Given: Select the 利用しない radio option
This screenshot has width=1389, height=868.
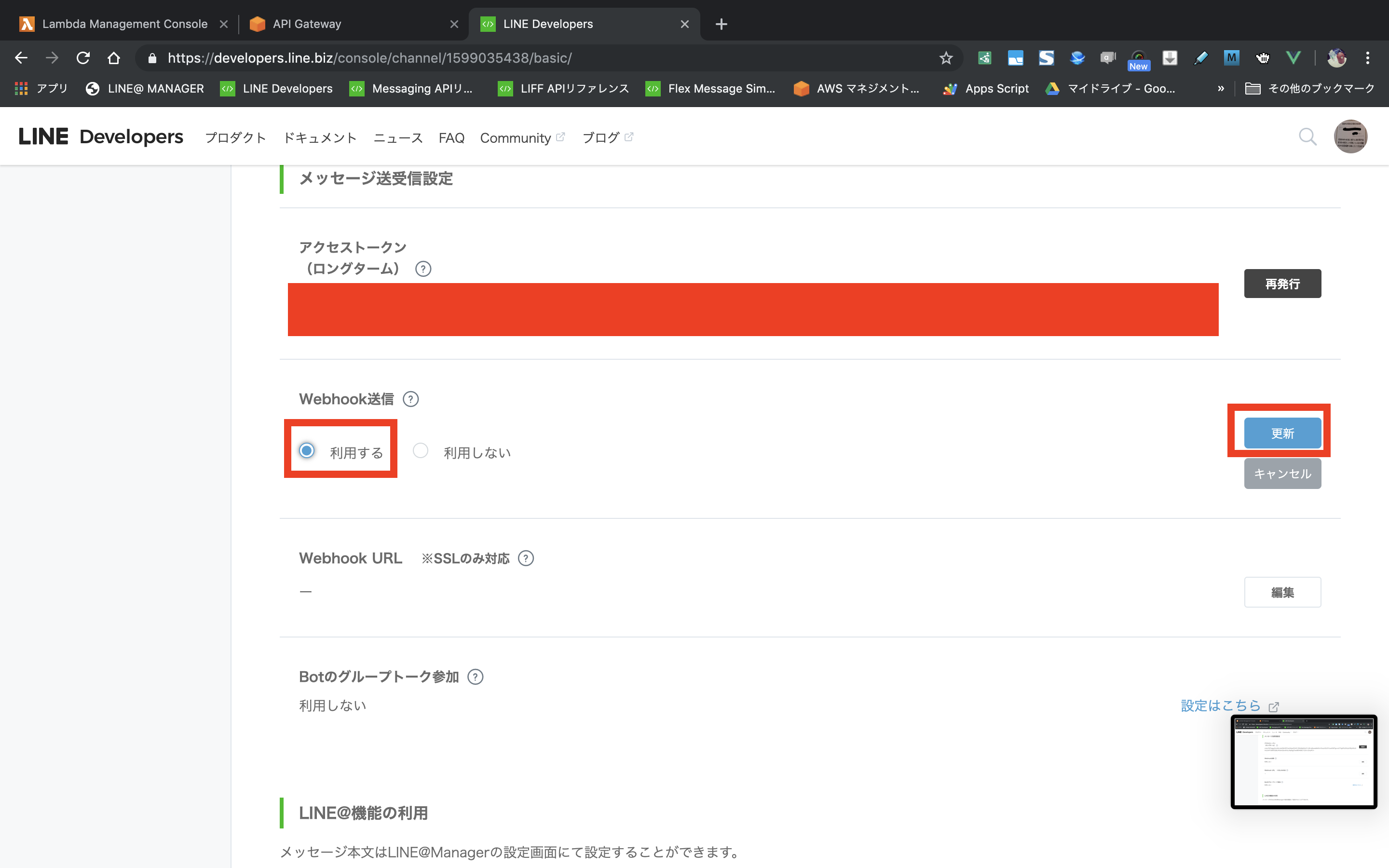Looking at the screenshot, I should [421, 451].
